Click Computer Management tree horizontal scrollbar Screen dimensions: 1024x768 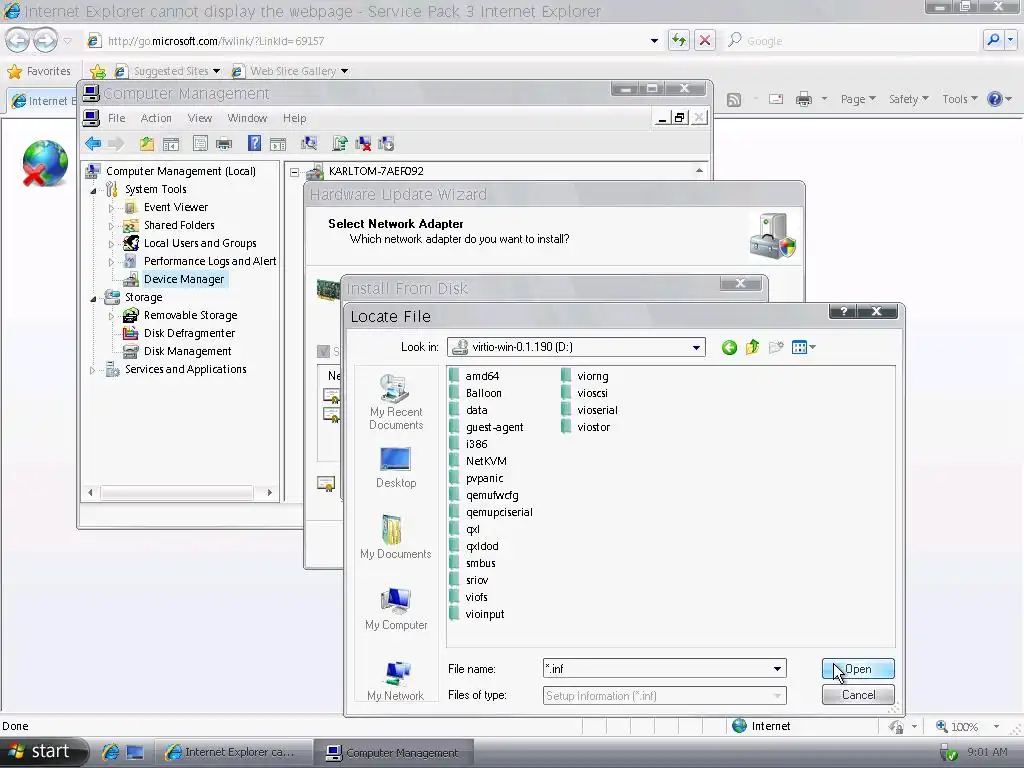(180, 492)
